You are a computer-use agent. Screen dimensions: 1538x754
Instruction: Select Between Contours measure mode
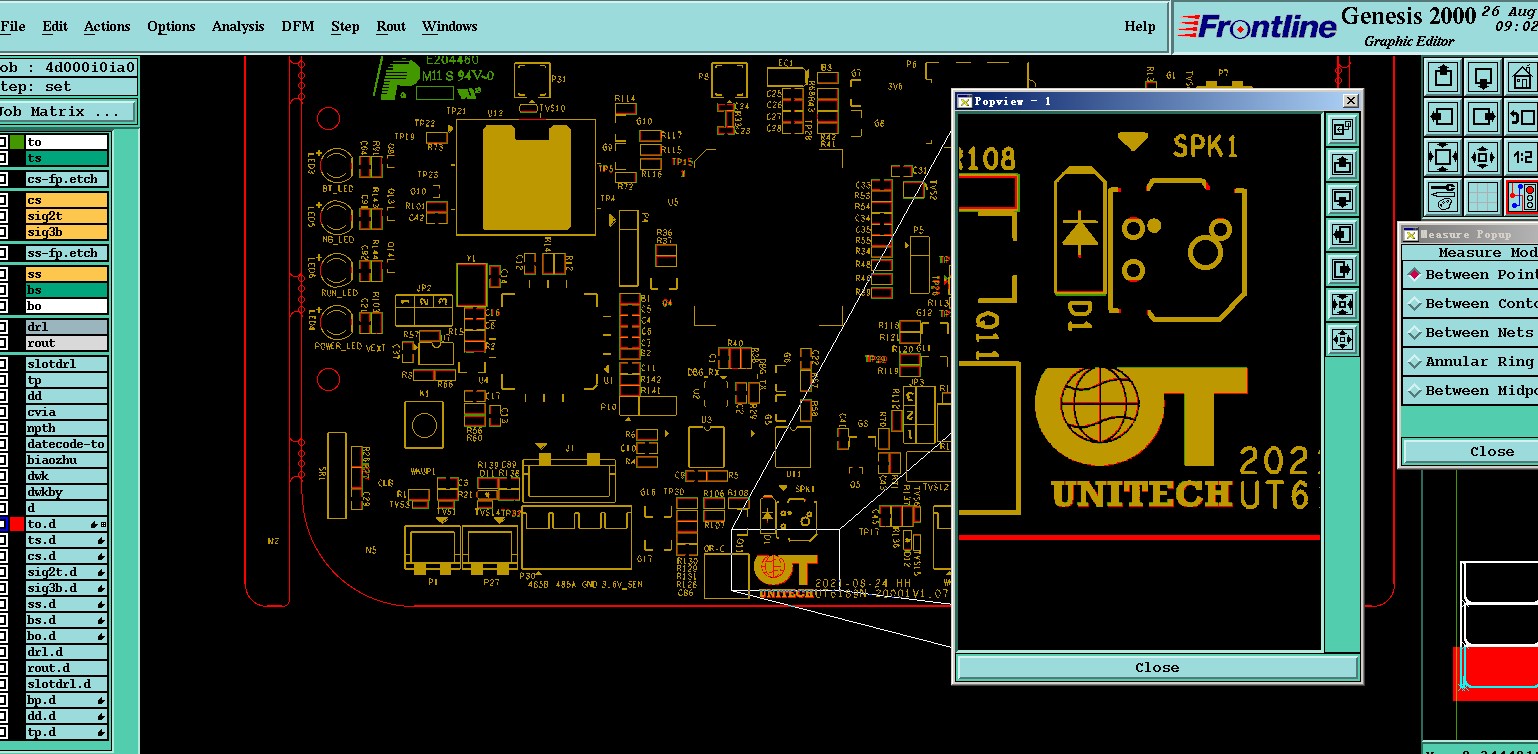[1471, 303]
